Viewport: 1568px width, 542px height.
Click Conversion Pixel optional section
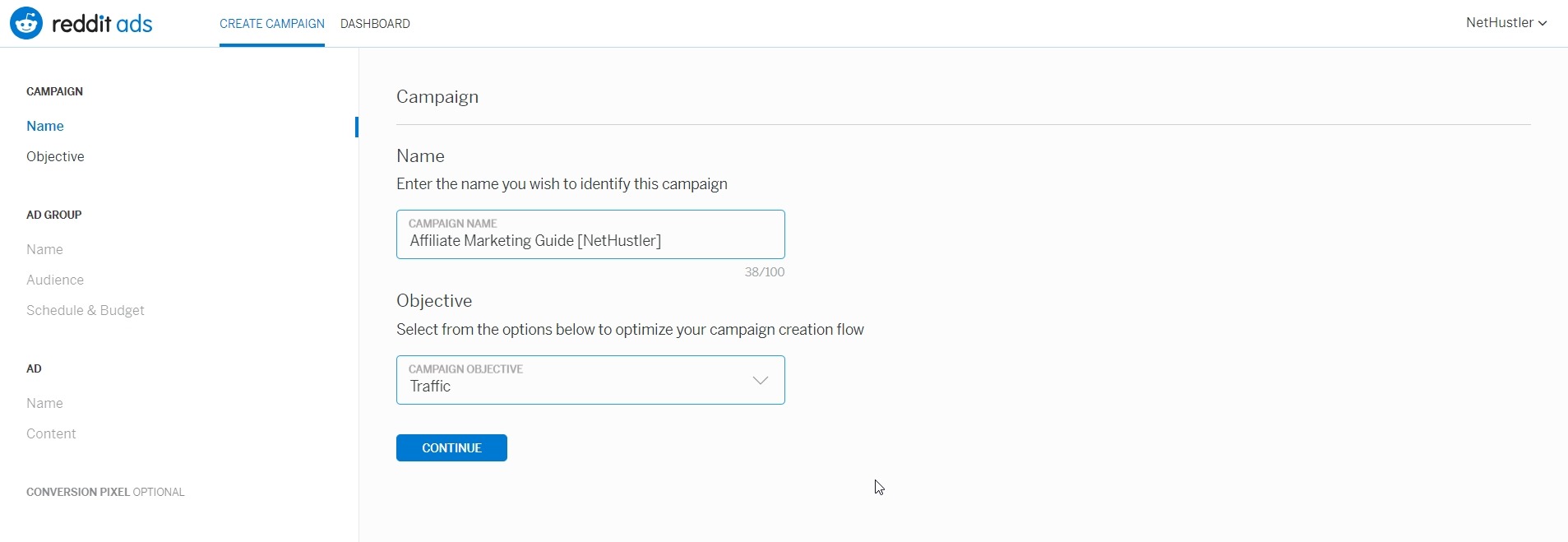tap(105, 492)
